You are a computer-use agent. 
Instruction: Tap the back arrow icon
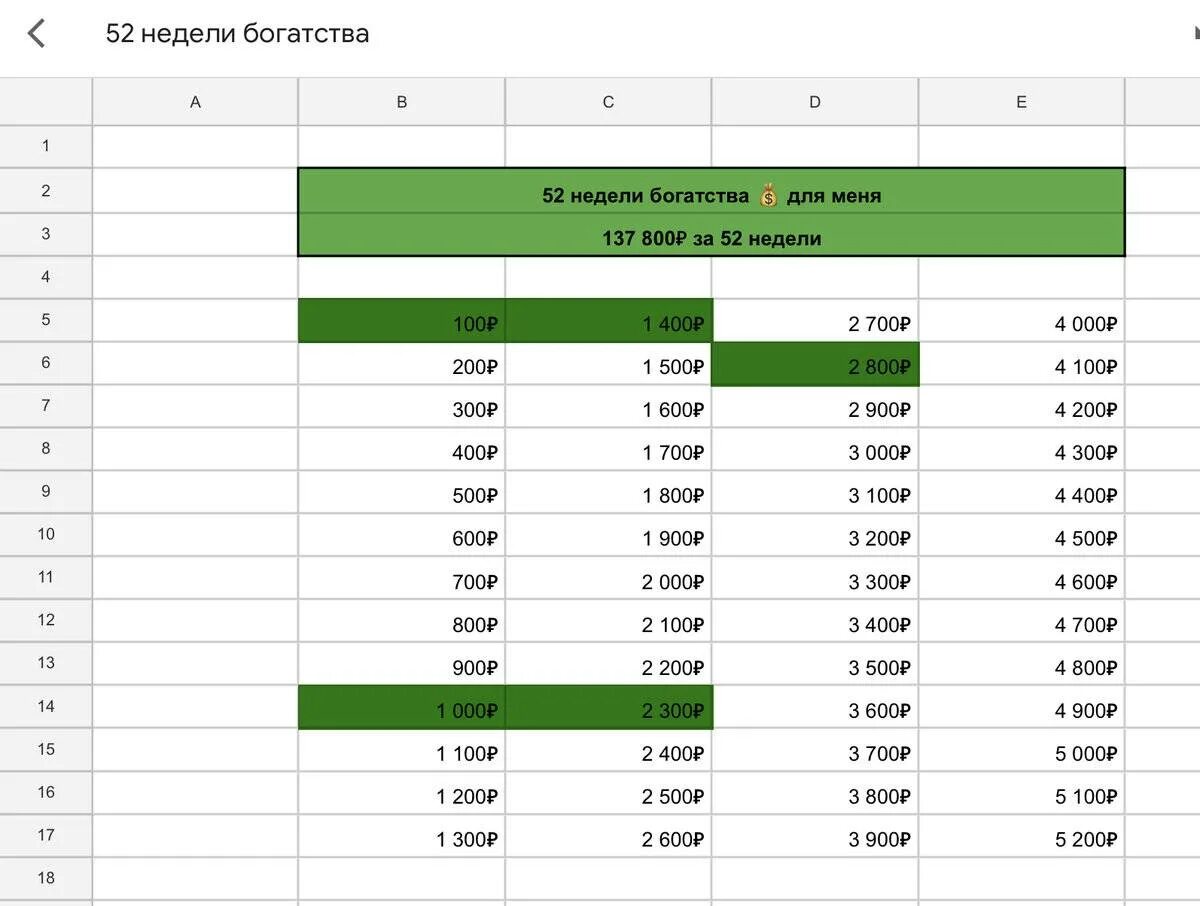coord(36,33)
